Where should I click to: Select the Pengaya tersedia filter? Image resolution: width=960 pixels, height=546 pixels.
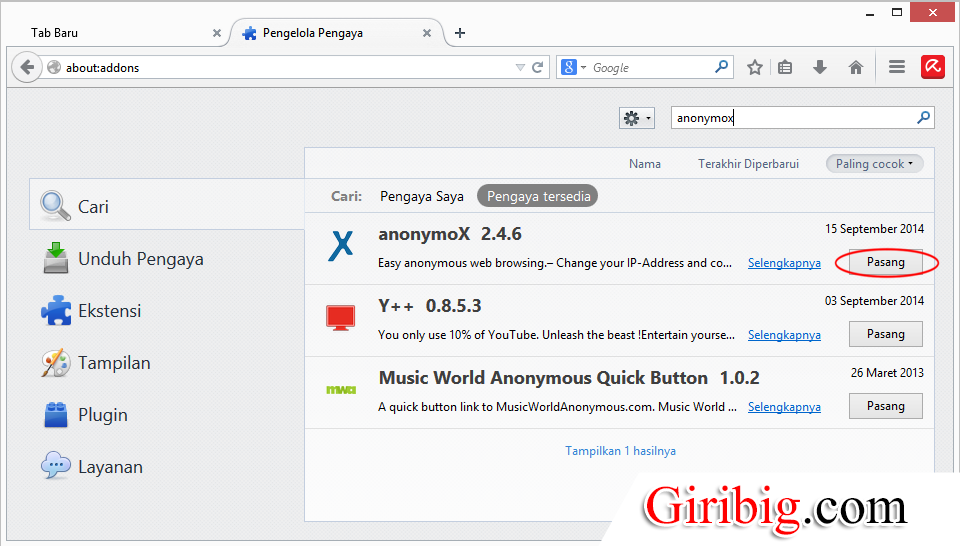(538, 196)
